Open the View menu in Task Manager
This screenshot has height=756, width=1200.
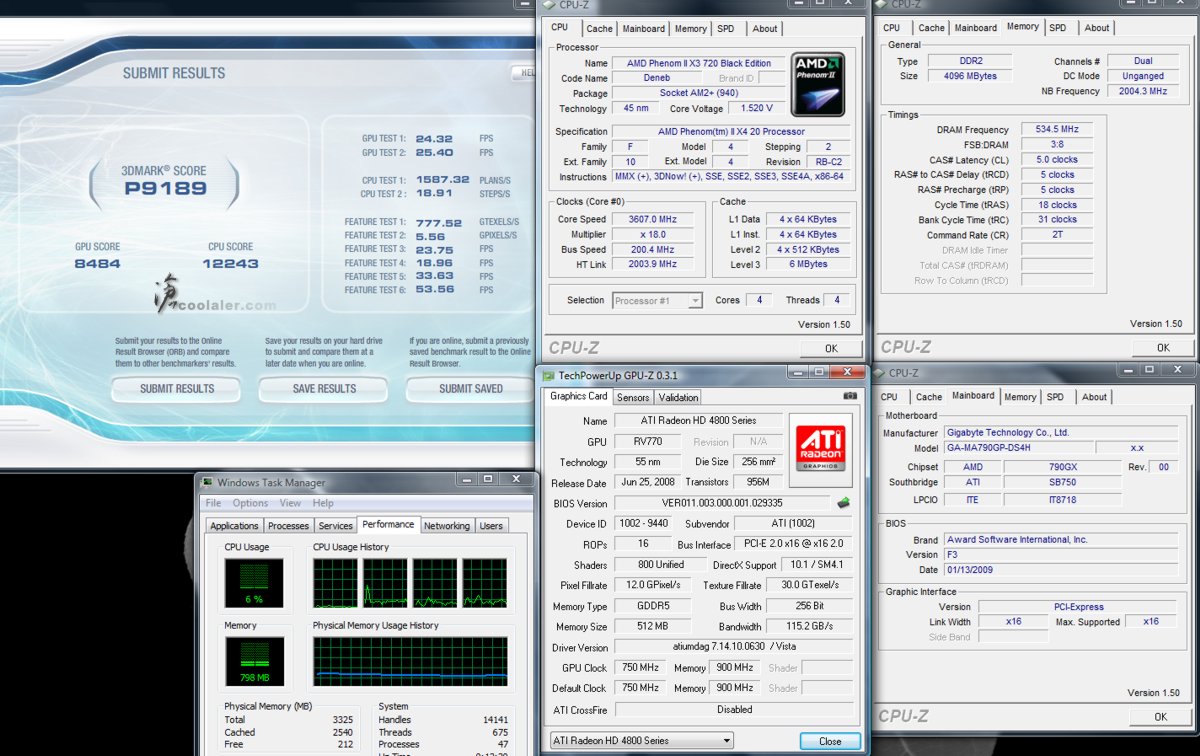pos(290,503)
